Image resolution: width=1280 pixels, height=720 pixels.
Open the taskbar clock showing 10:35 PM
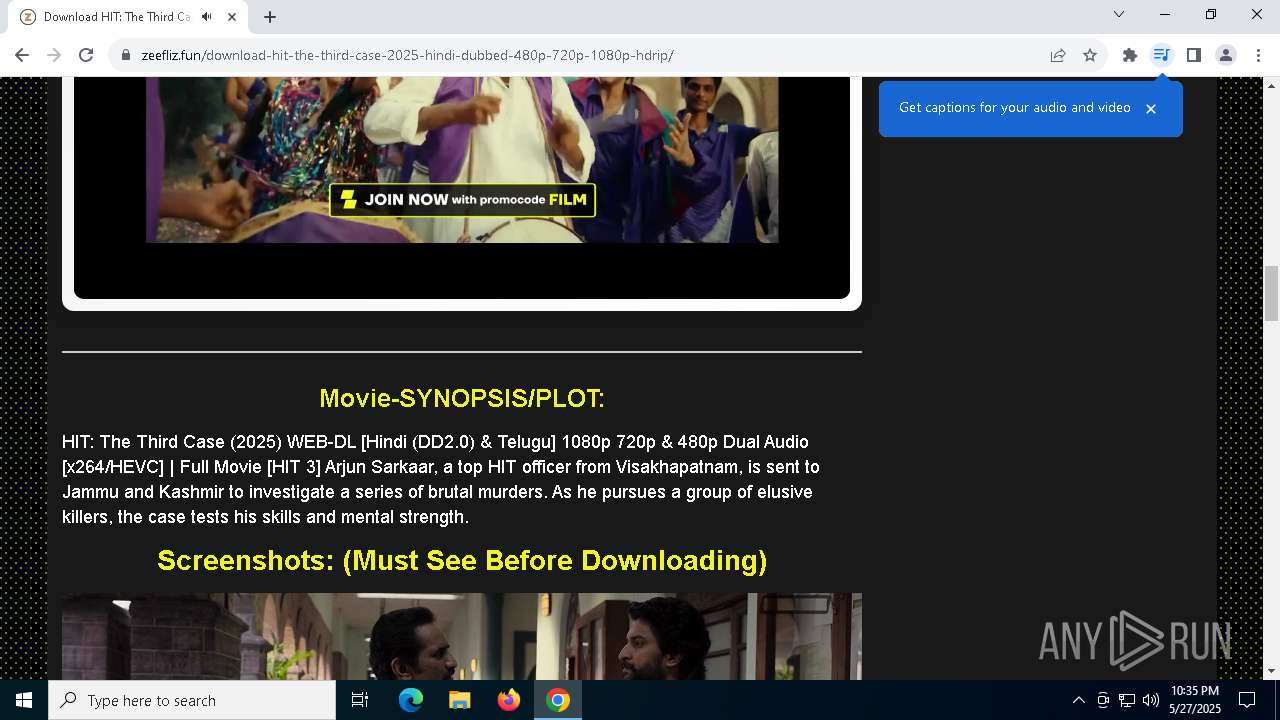tap(1195, 700)
